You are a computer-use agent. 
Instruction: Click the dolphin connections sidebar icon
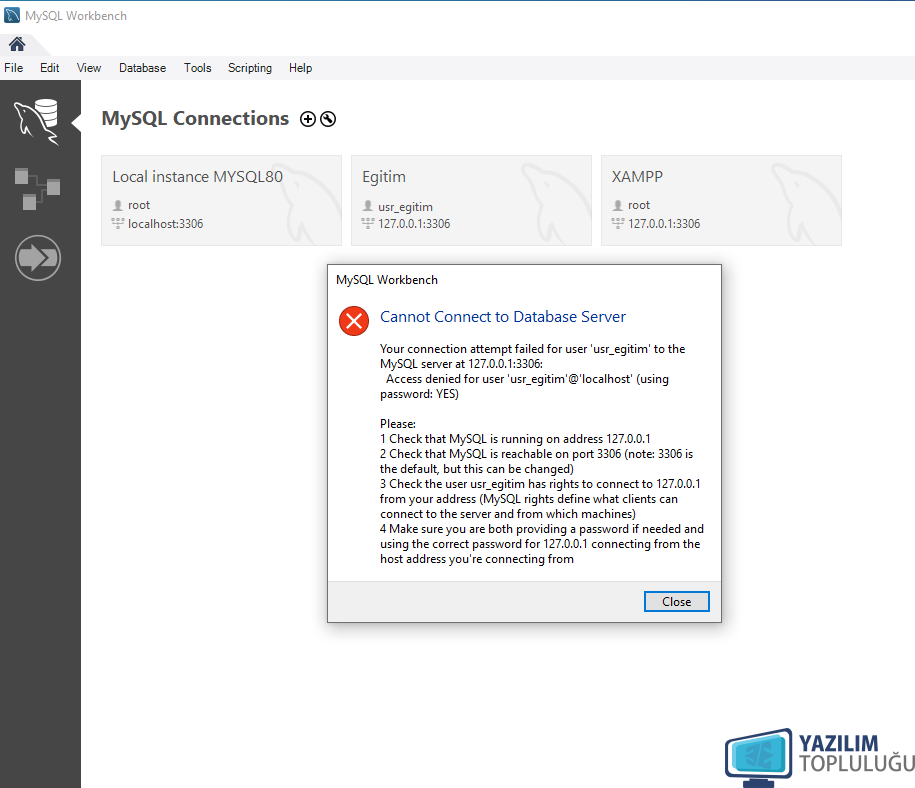click(37, 121)
